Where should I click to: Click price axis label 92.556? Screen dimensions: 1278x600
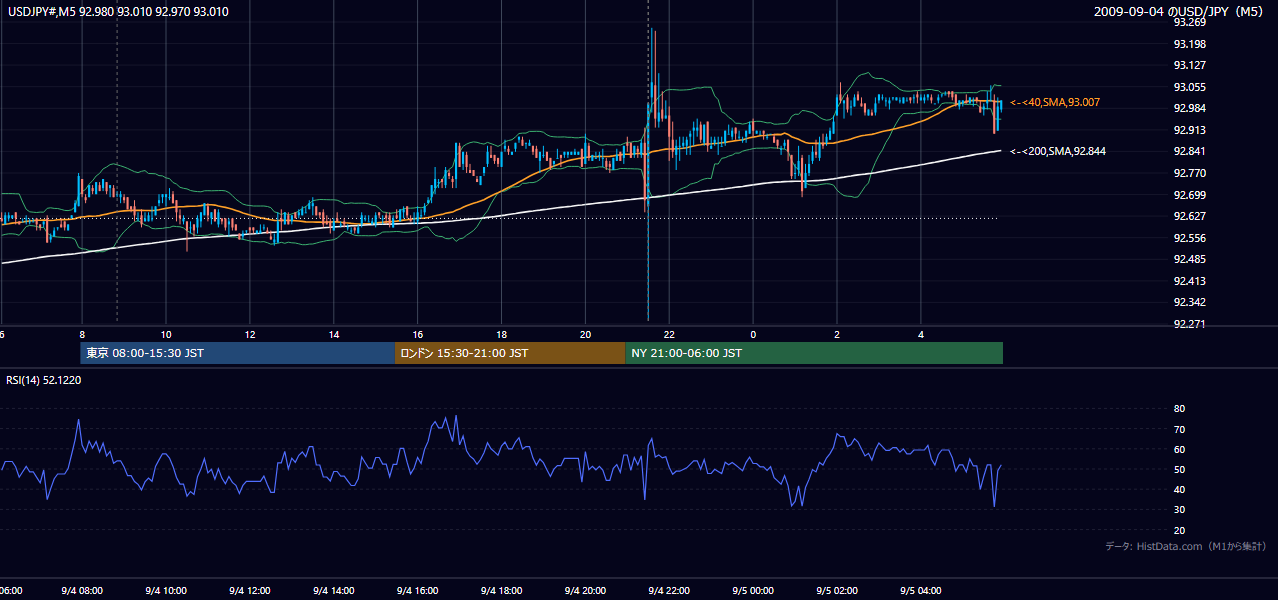click(1189, 238)
